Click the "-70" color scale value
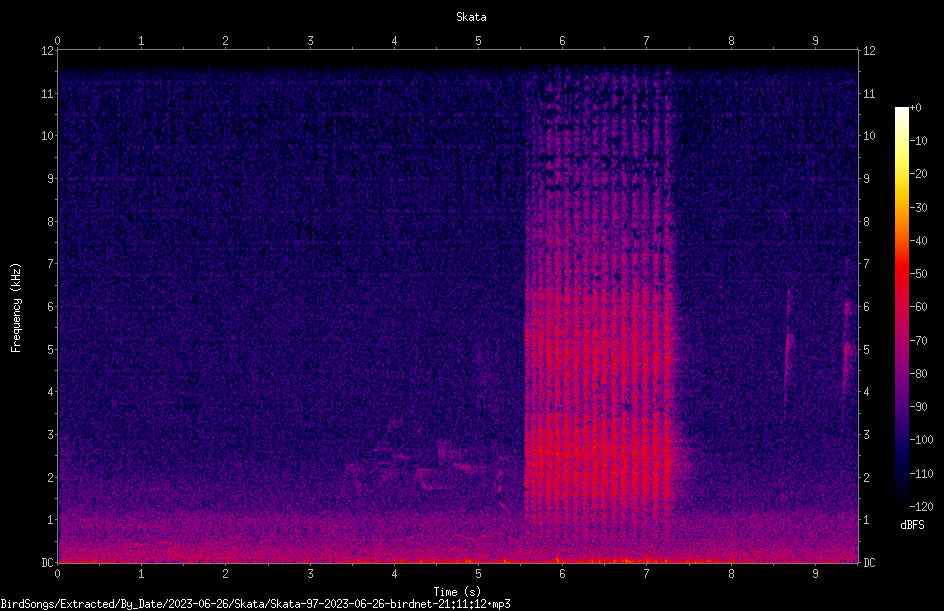Screen dimensions: 944x611 tap(918, 341)
